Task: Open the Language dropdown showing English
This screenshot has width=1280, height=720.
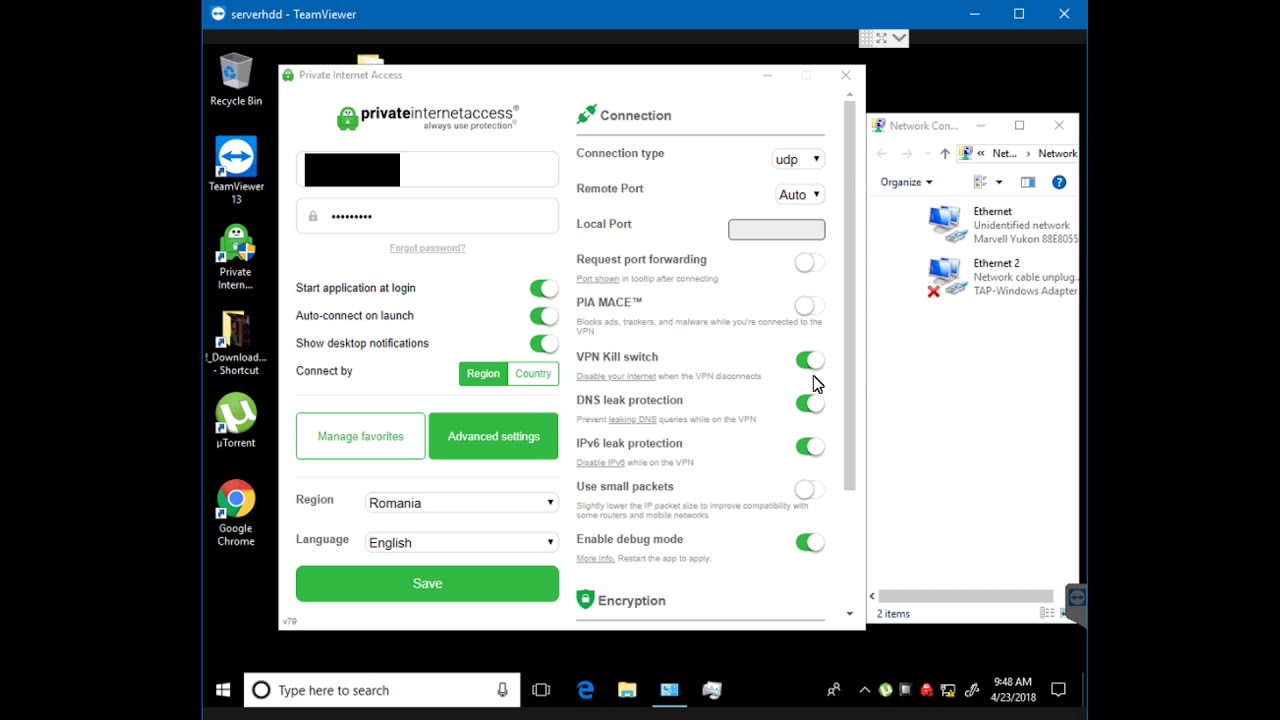Action: [461, 543]
